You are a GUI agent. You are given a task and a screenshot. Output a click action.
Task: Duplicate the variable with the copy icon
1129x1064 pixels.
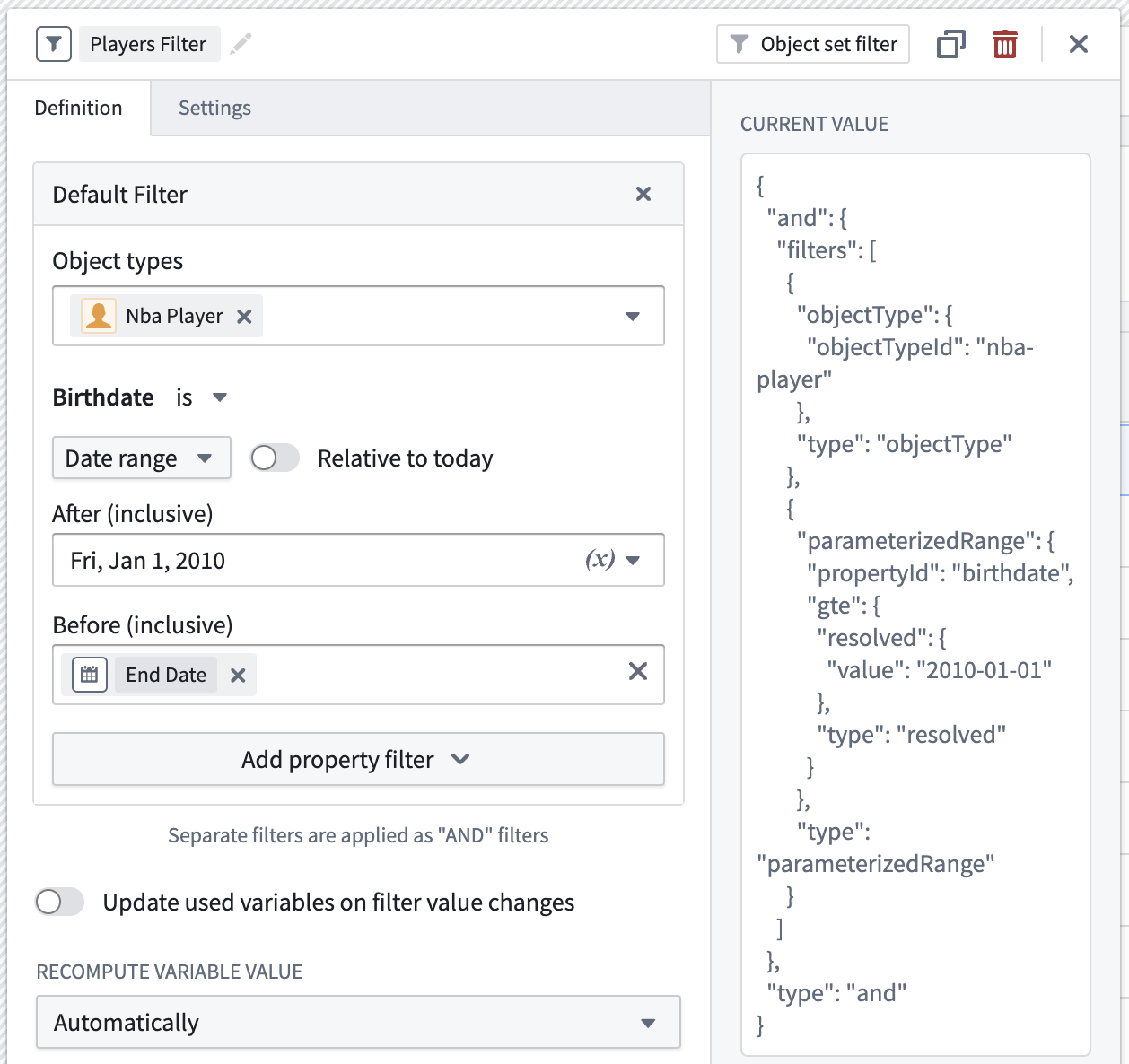coord(950,44)
